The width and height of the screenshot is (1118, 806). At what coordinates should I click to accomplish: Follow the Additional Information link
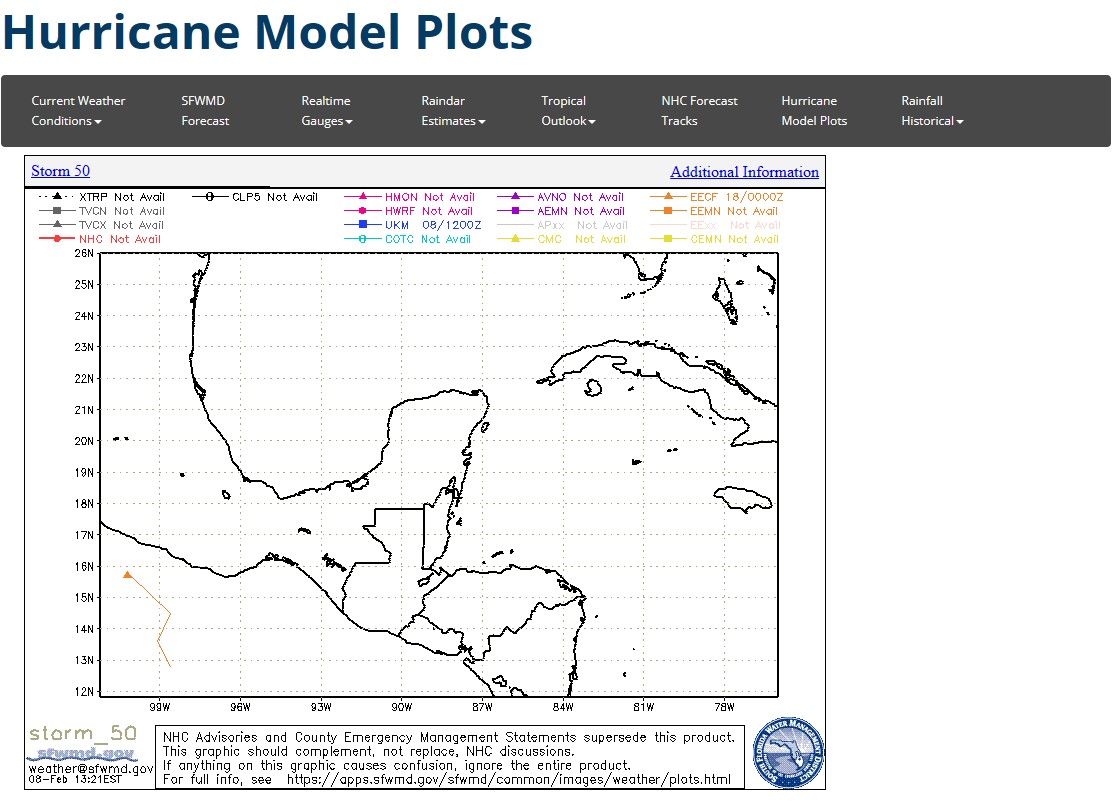744,172
